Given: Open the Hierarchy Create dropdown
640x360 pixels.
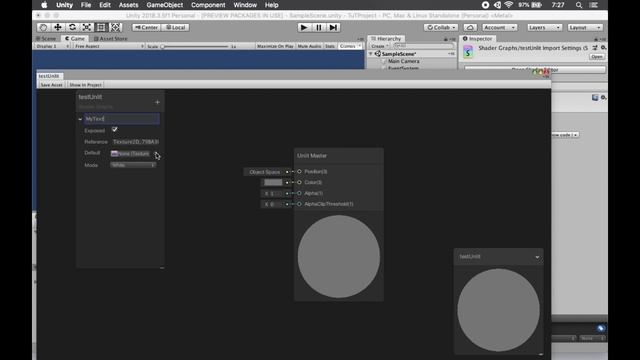Looking at the screenshot, I should point(380,46).
